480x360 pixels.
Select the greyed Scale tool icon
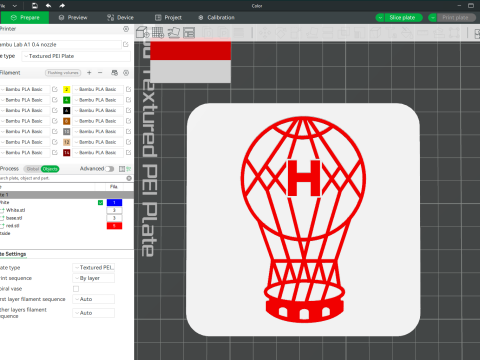pos(296,33)
